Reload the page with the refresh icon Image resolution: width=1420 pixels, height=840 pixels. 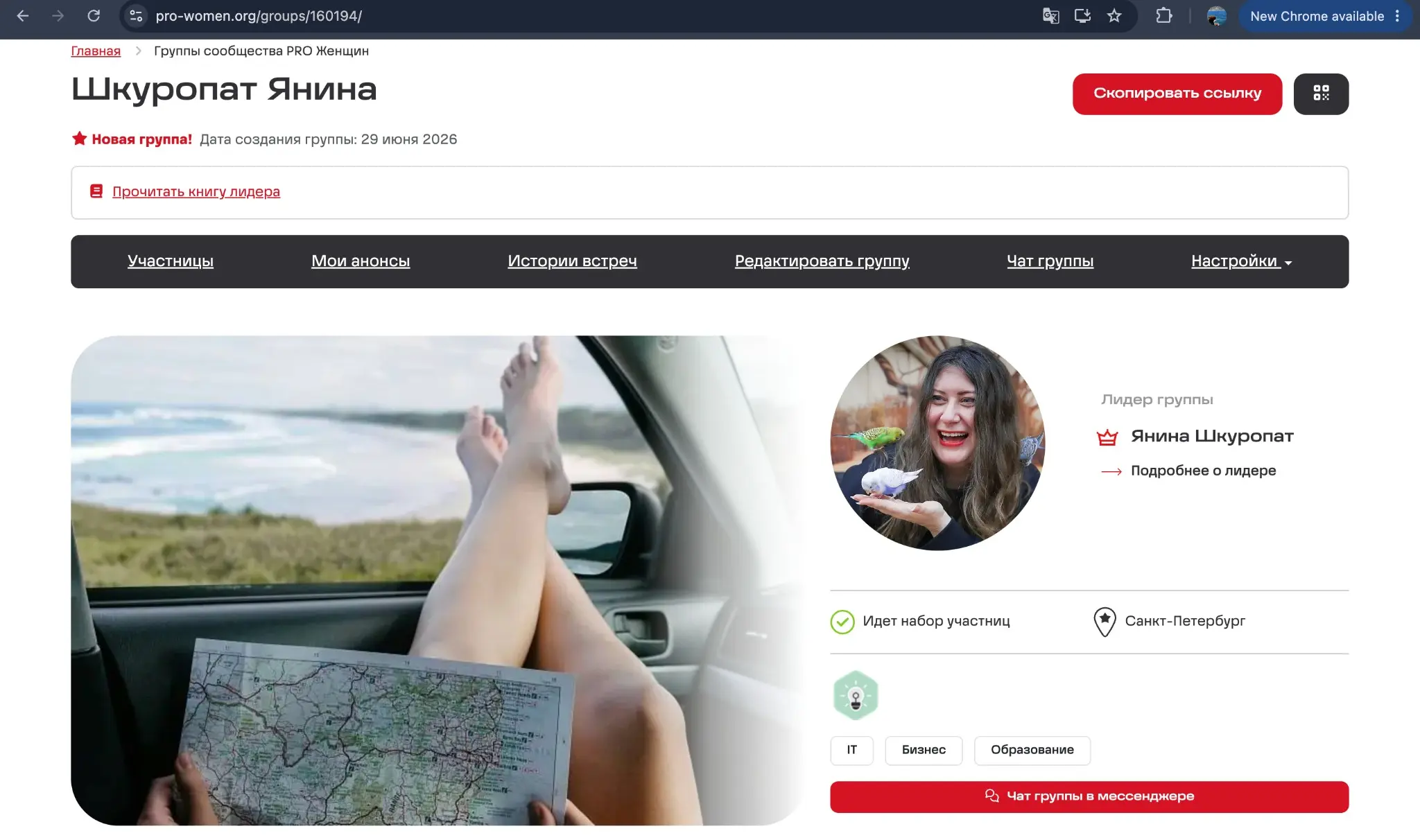[94, 16]
